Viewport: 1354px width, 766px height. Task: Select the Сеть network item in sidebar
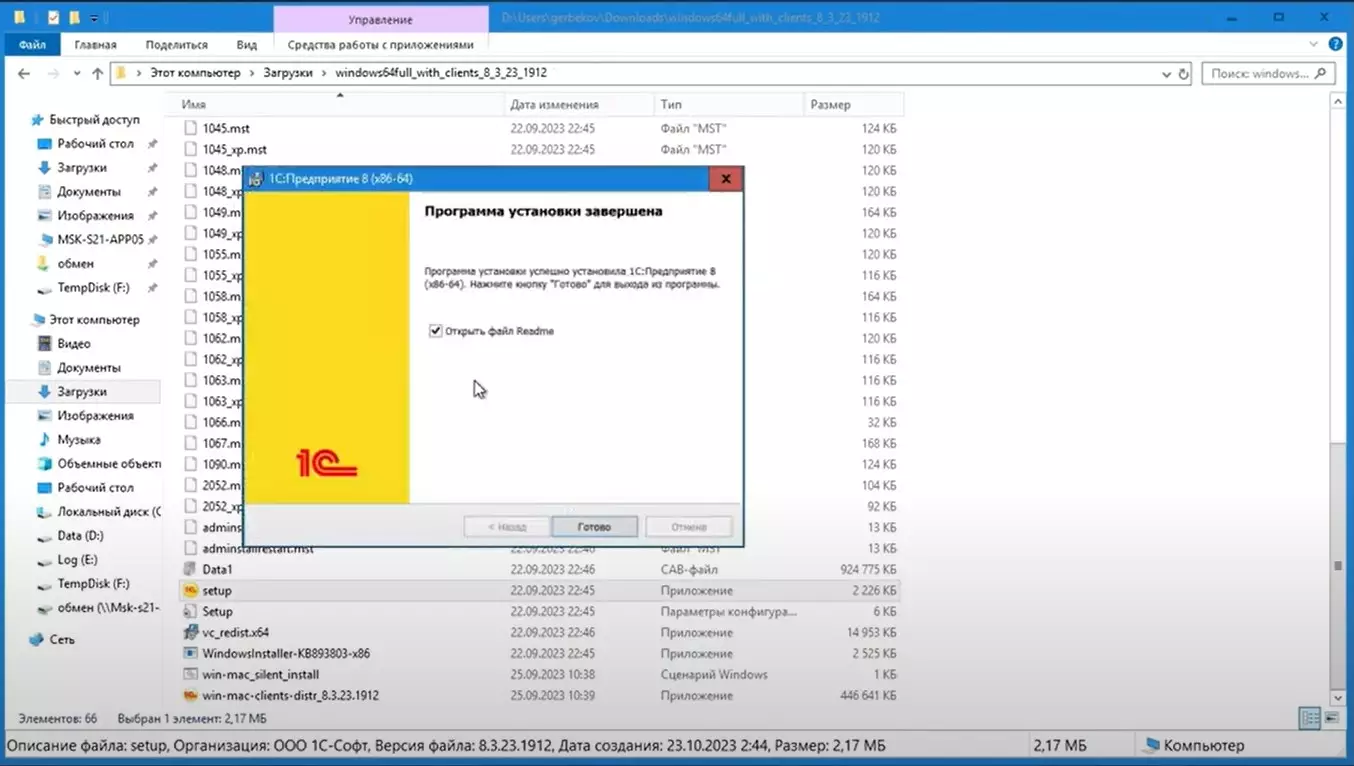[62, 639]
